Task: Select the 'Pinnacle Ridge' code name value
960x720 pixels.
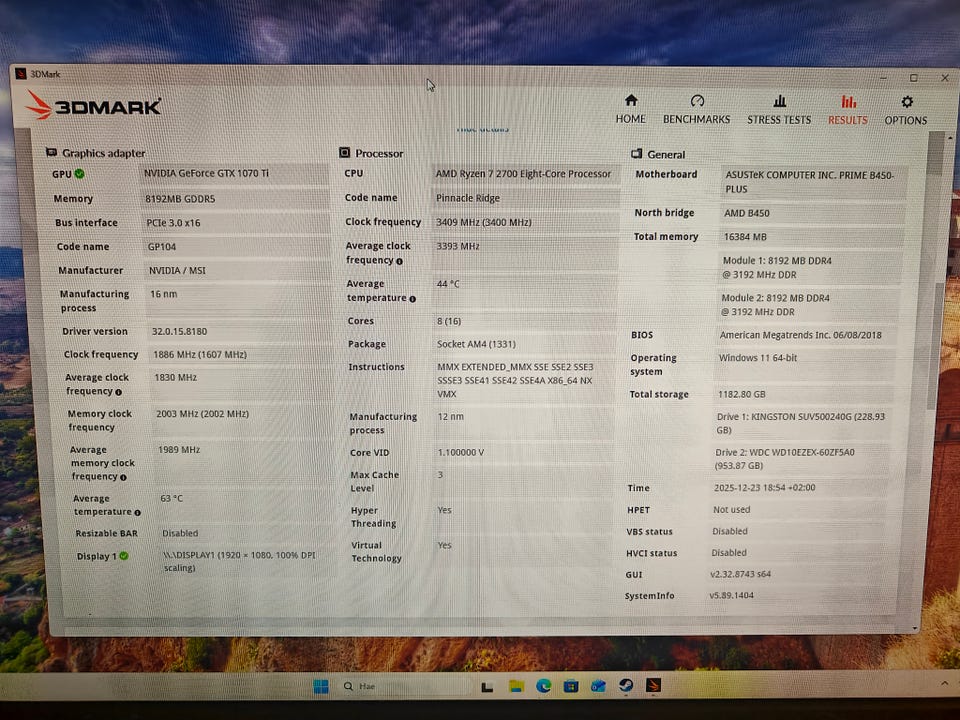Action: (x=468, y=198)
